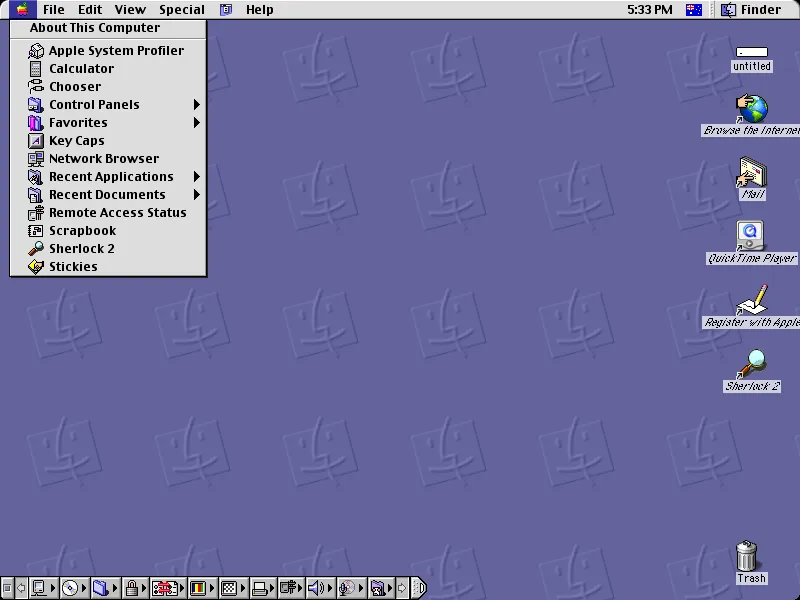
Task: Open Browse the Internet desktop icon
Action: [x=750, y=108]
